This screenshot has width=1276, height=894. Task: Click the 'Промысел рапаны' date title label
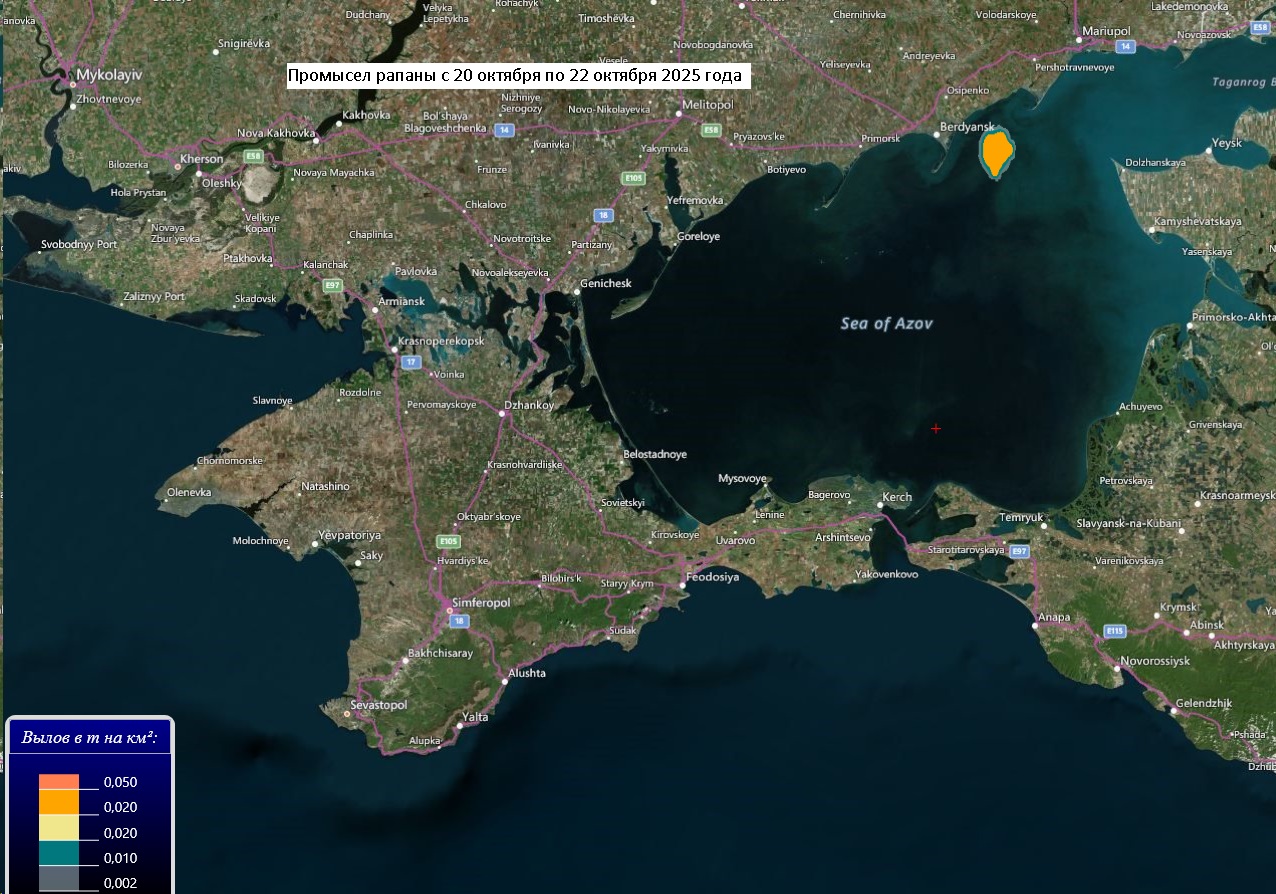click(515, 76)
